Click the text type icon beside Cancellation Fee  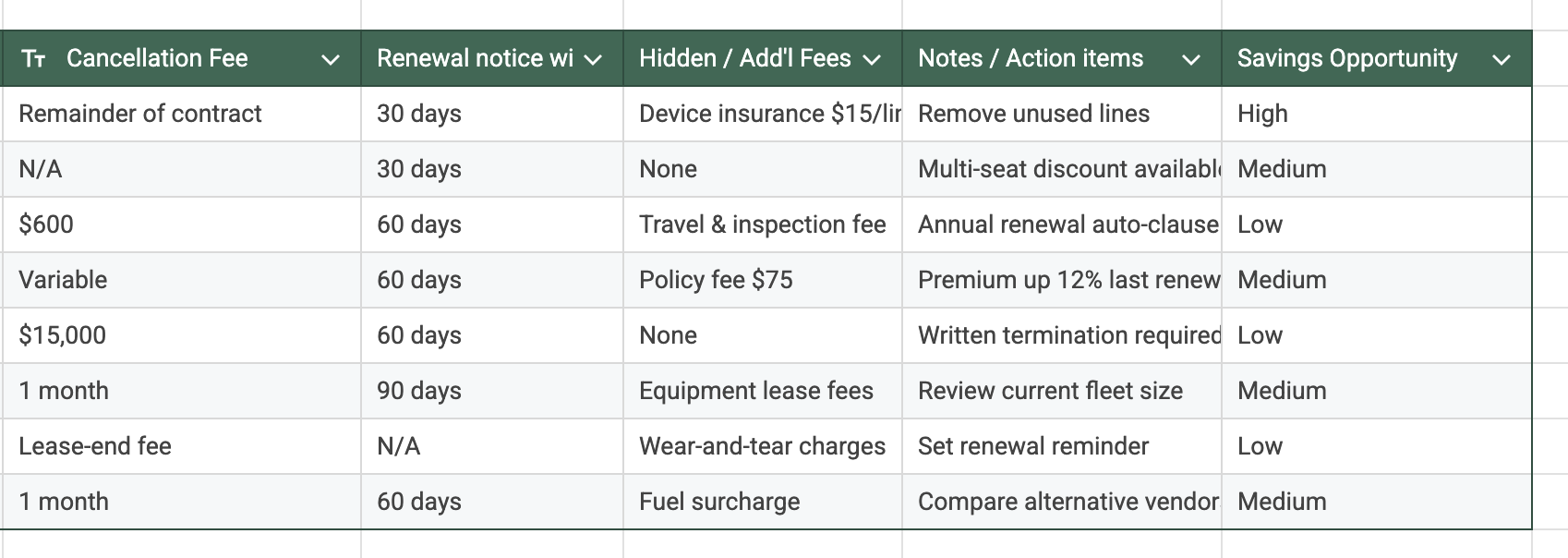pos(33,59)
